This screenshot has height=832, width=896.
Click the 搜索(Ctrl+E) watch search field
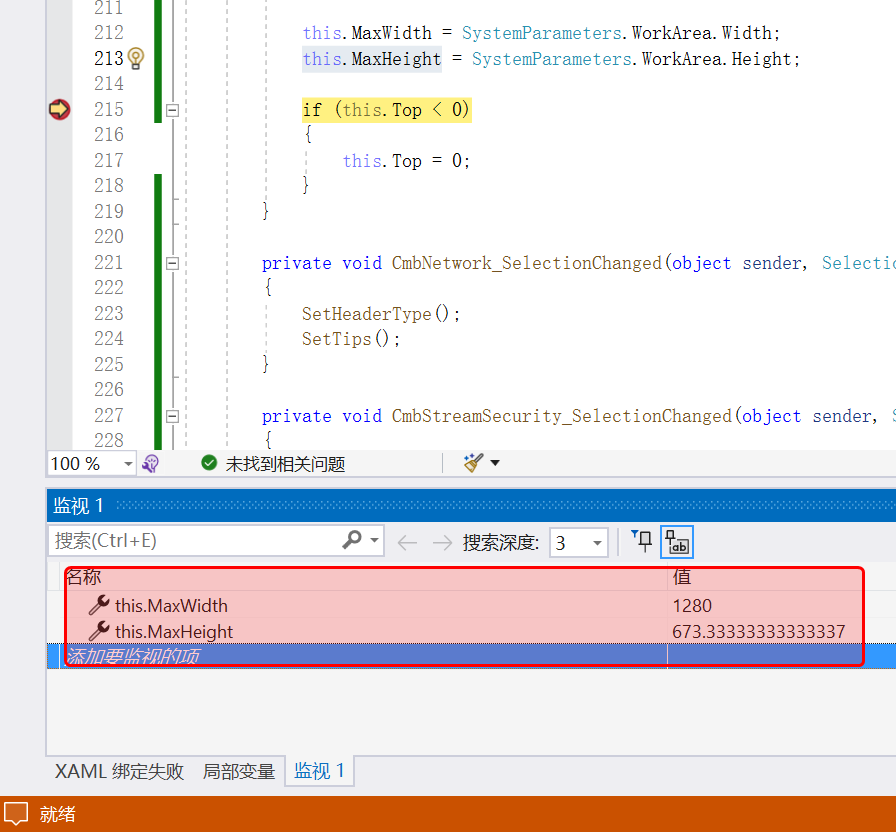pos(195,541)
